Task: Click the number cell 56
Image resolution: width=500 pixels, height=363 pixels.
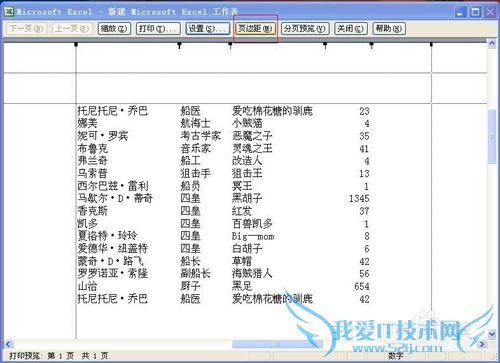Action: point(364,274)
